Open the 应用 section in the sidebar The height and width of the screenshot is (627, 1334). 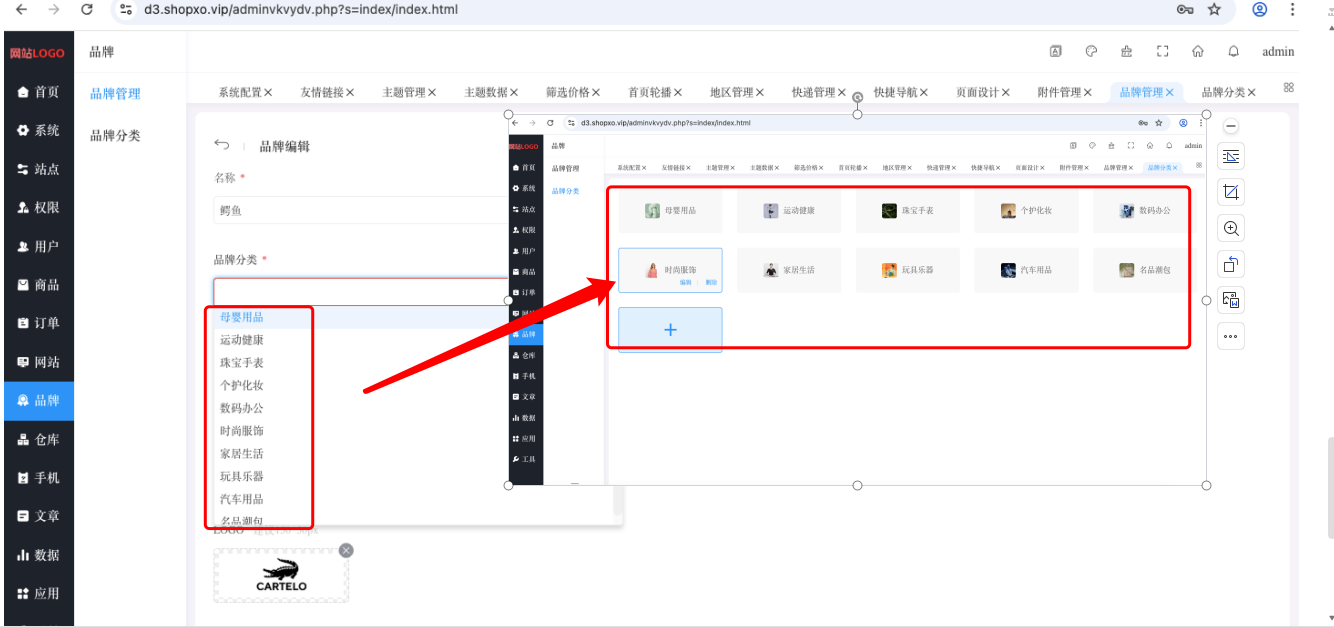pyautogui.click(x=37, y=593)
